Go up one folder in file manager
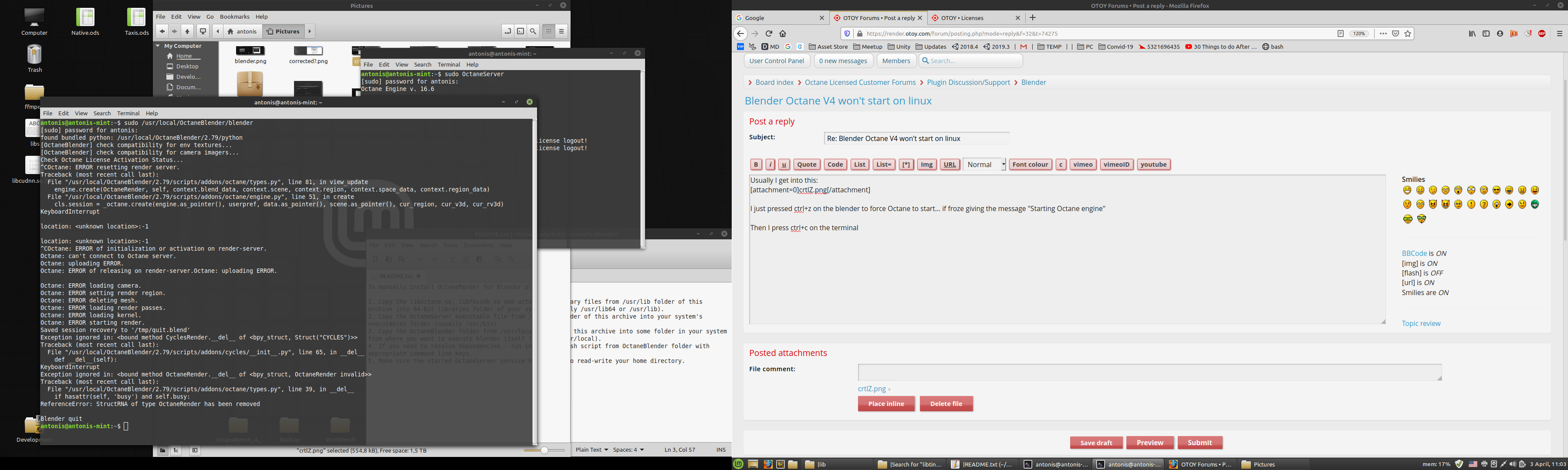This screenshot has height=470, width=1568. pyautogui.click(x=187, y=32)
